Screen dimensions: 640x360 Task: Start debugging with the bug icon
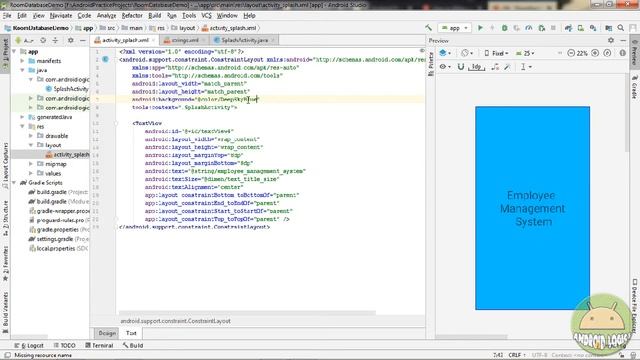click(504, 28)
